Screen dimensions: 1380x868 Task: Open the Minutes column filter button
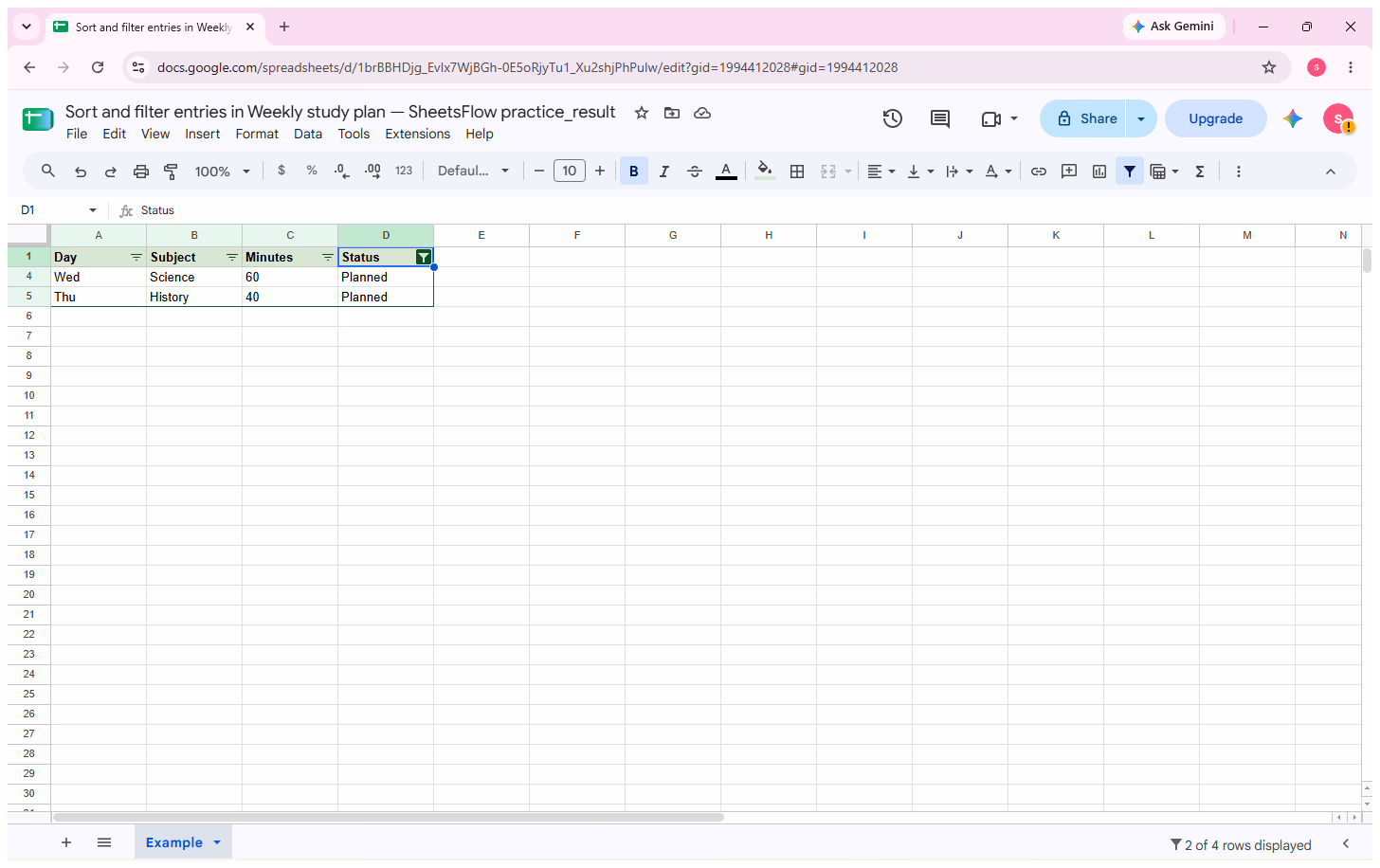(x=328, y=257)
